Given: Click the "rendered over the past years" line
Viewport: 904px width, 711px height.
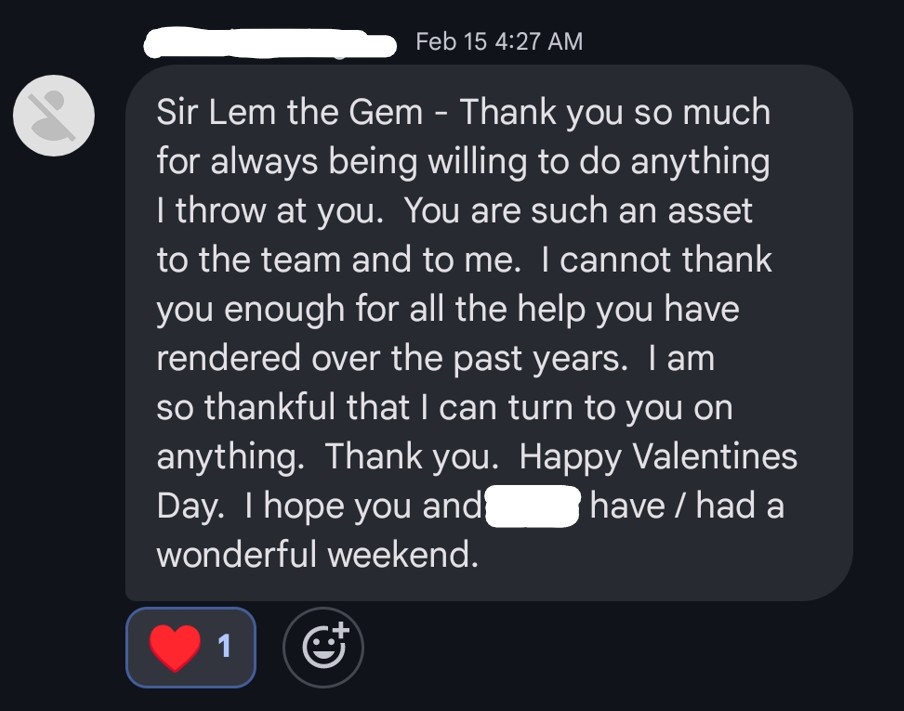Looking at the screenshot, I should pos(392,358).
